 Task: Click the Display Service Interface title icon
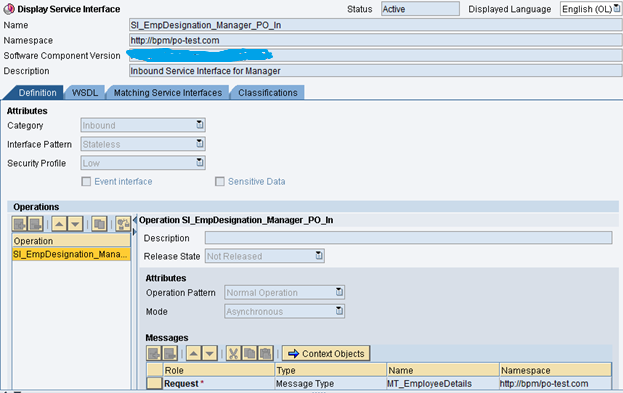coord(9,8)
